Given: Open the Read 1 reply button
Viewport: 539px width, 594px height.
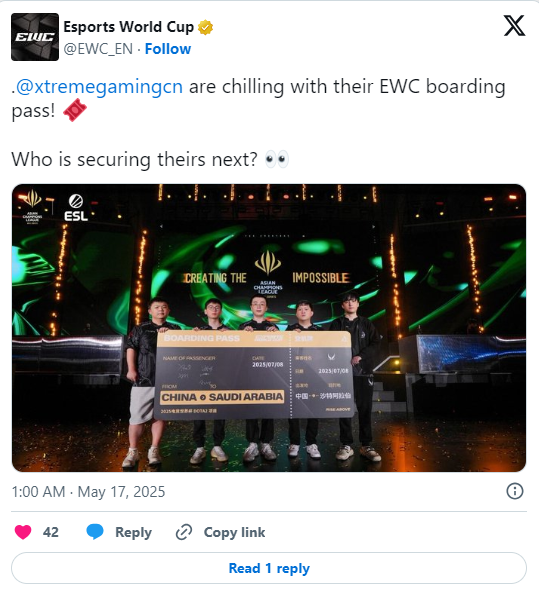Looking at the screenshot, I should click(269, 568).
